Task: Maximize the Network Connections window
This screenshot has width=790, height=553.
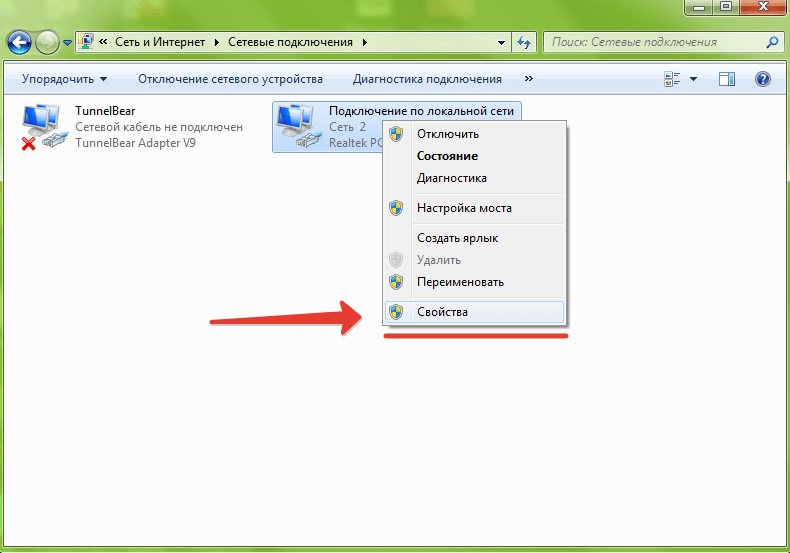Action: (x=726, y=7)
